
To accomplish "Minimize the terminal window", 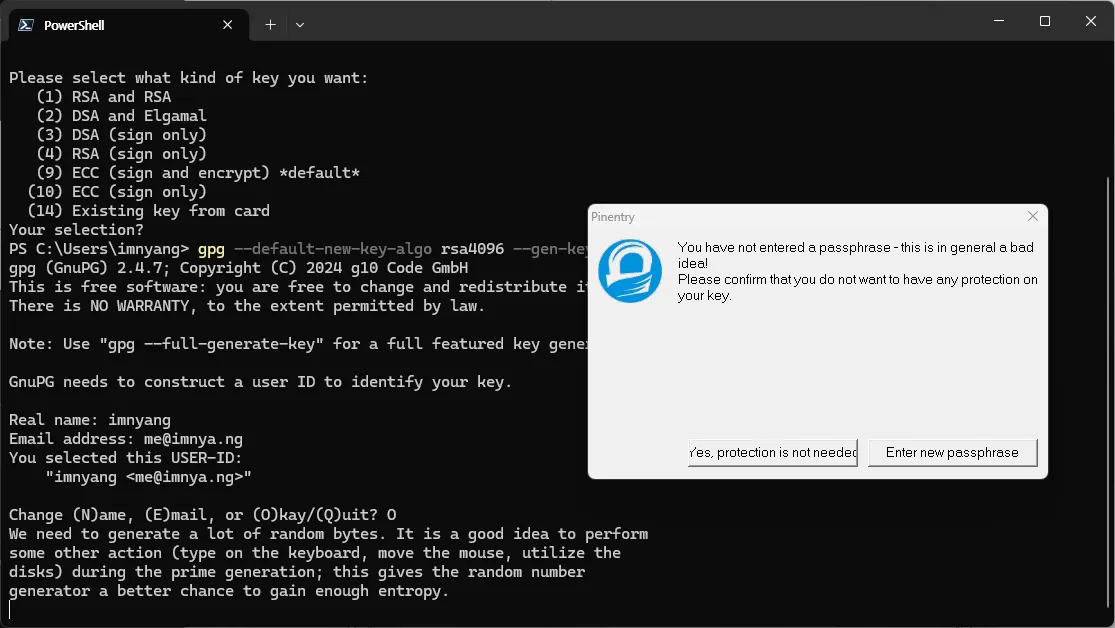I will 999,21.
